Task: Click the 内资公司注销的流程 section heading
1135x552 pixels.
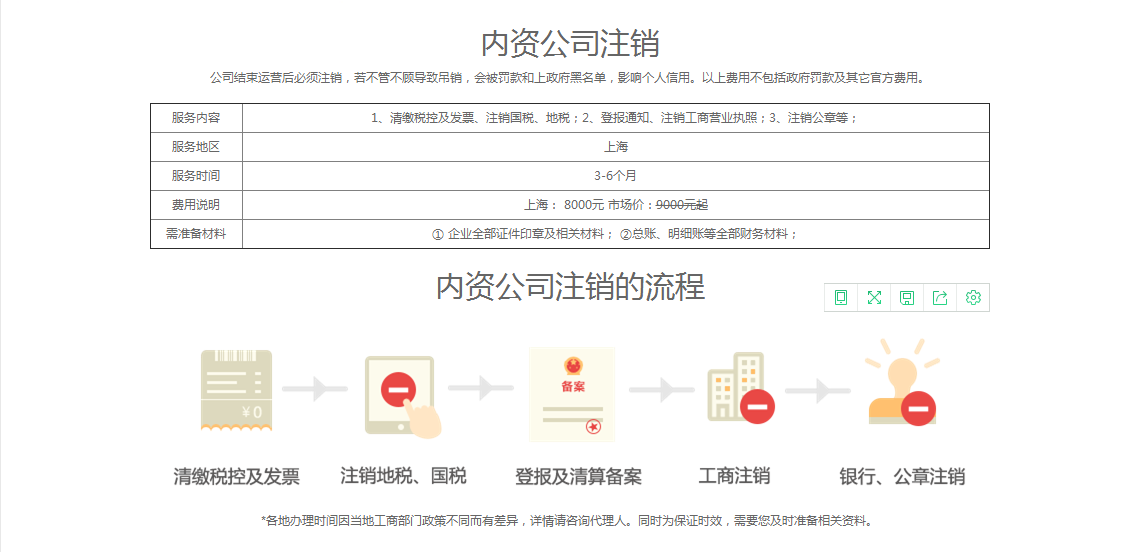Action: click(569, 287)
